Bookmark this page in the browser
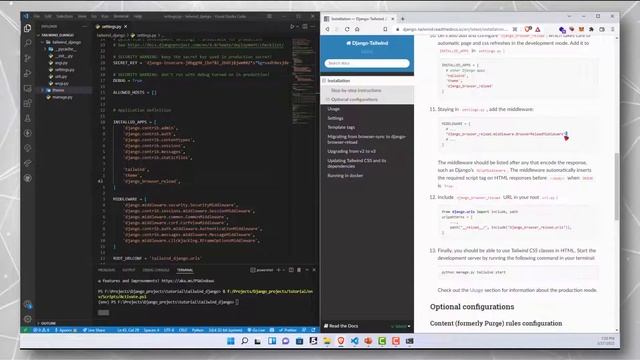This screenshot has height=360, width=640. (385, 29)
